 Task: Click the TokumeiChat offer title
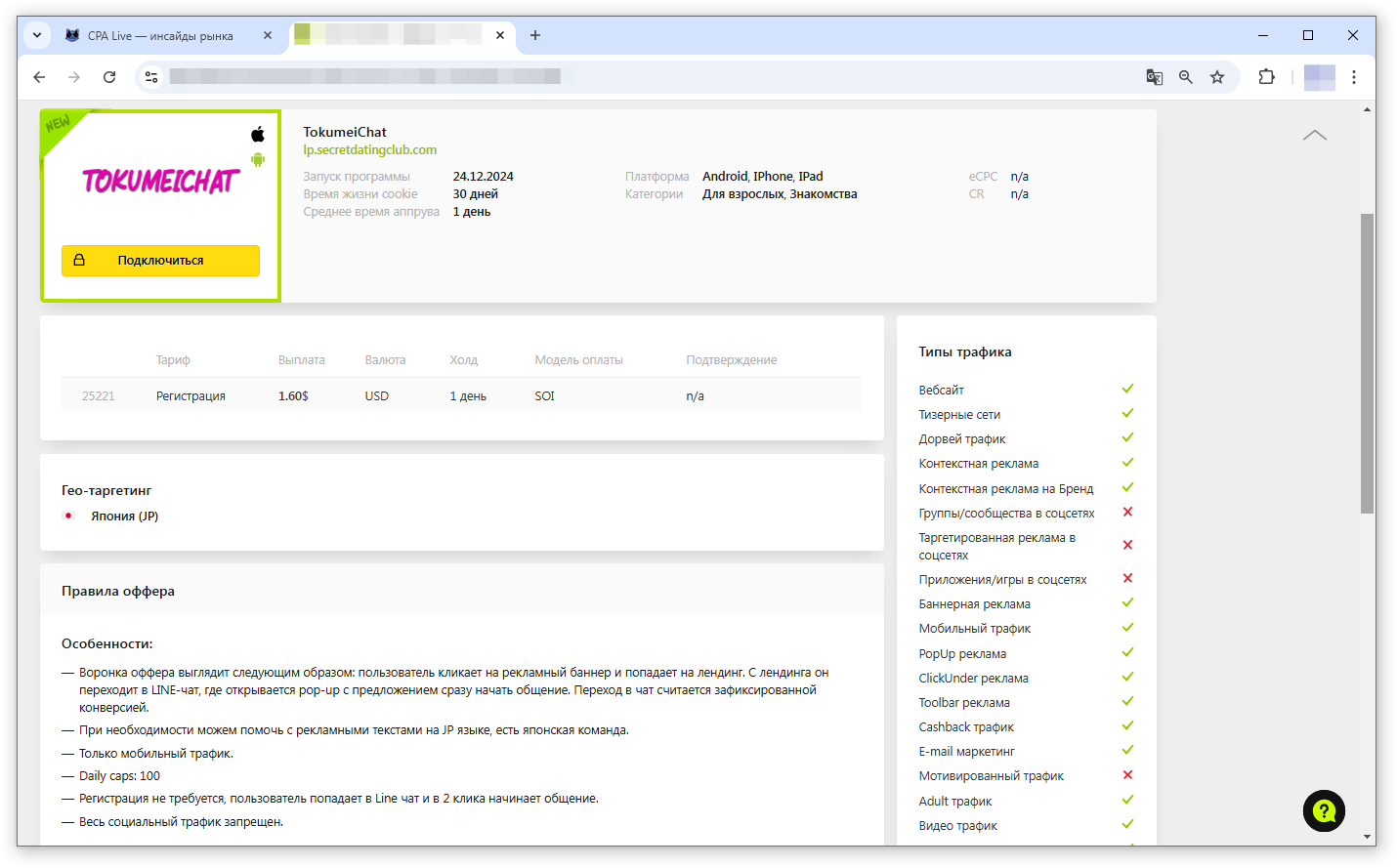pos(345,132)
